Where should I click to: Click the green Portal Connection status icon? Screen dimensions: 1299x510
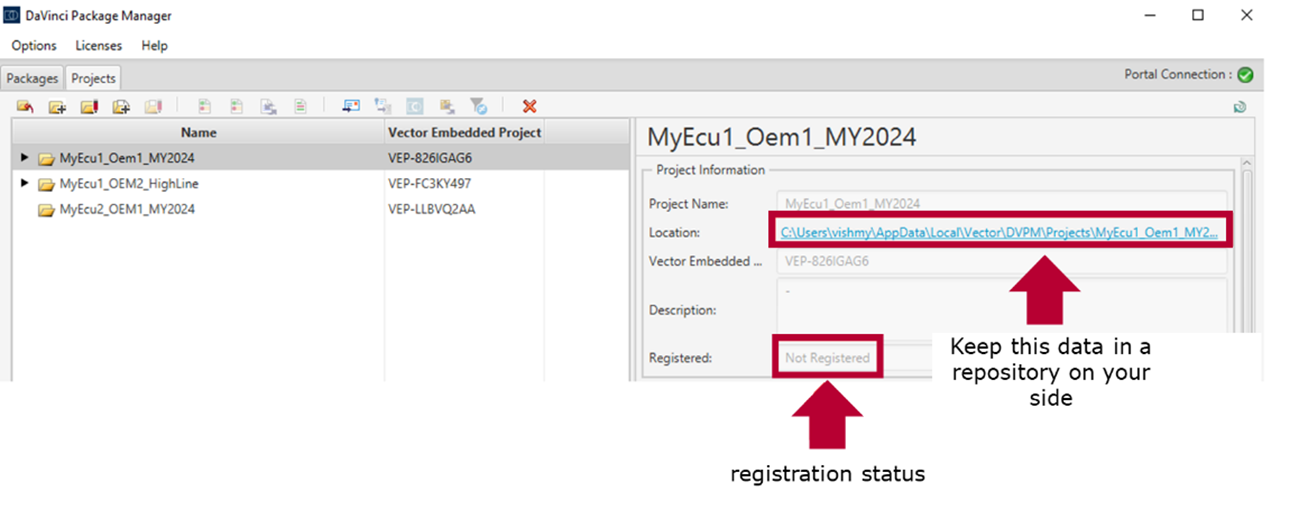(x=1244, y=75)
